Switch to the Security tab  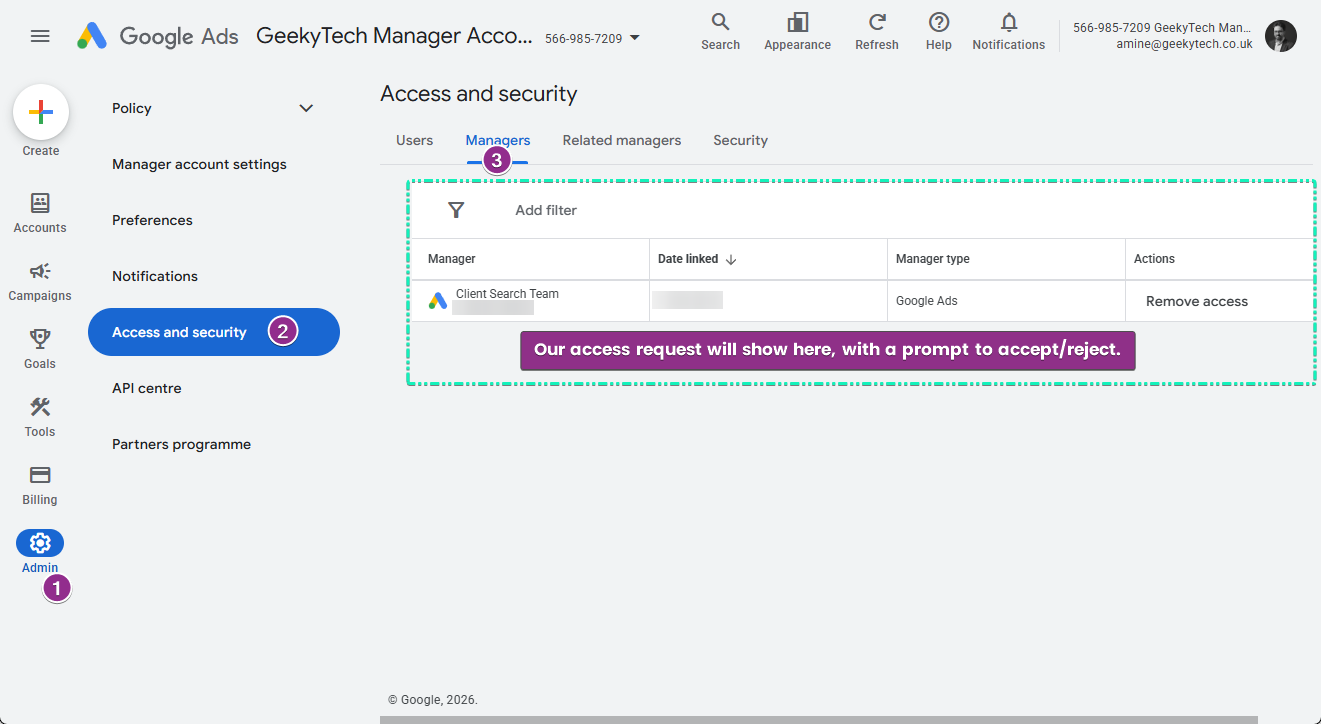pyautogui.click(x=740, y=140)
